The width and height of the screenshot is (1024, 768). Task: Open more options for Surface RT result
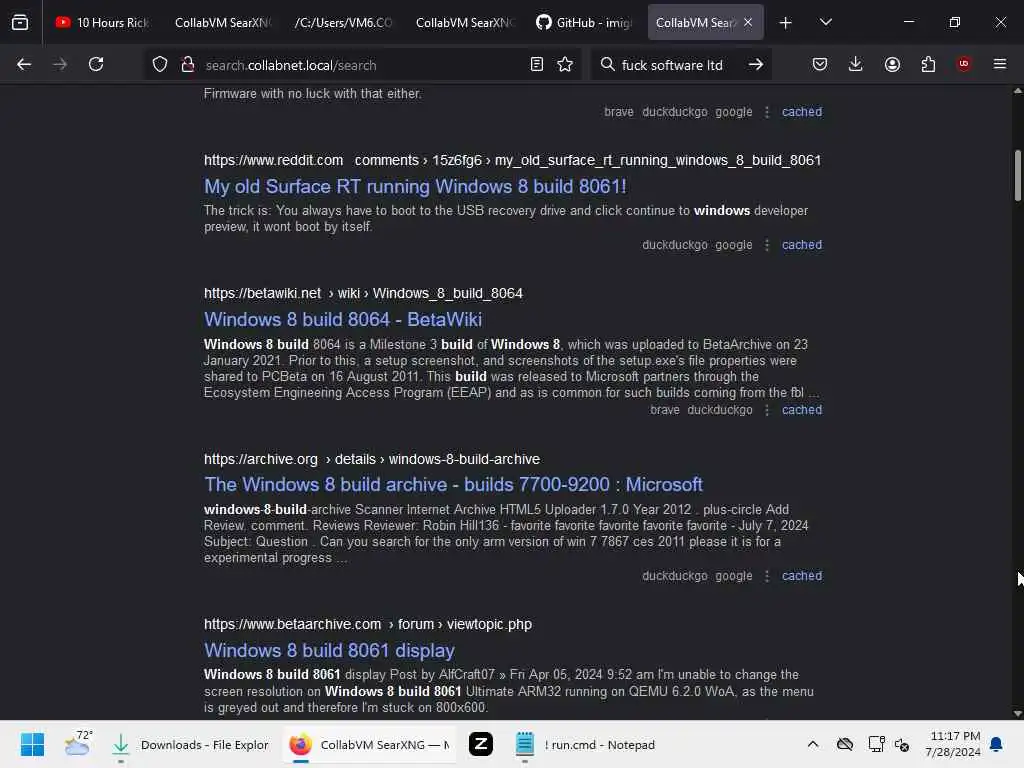767,245
